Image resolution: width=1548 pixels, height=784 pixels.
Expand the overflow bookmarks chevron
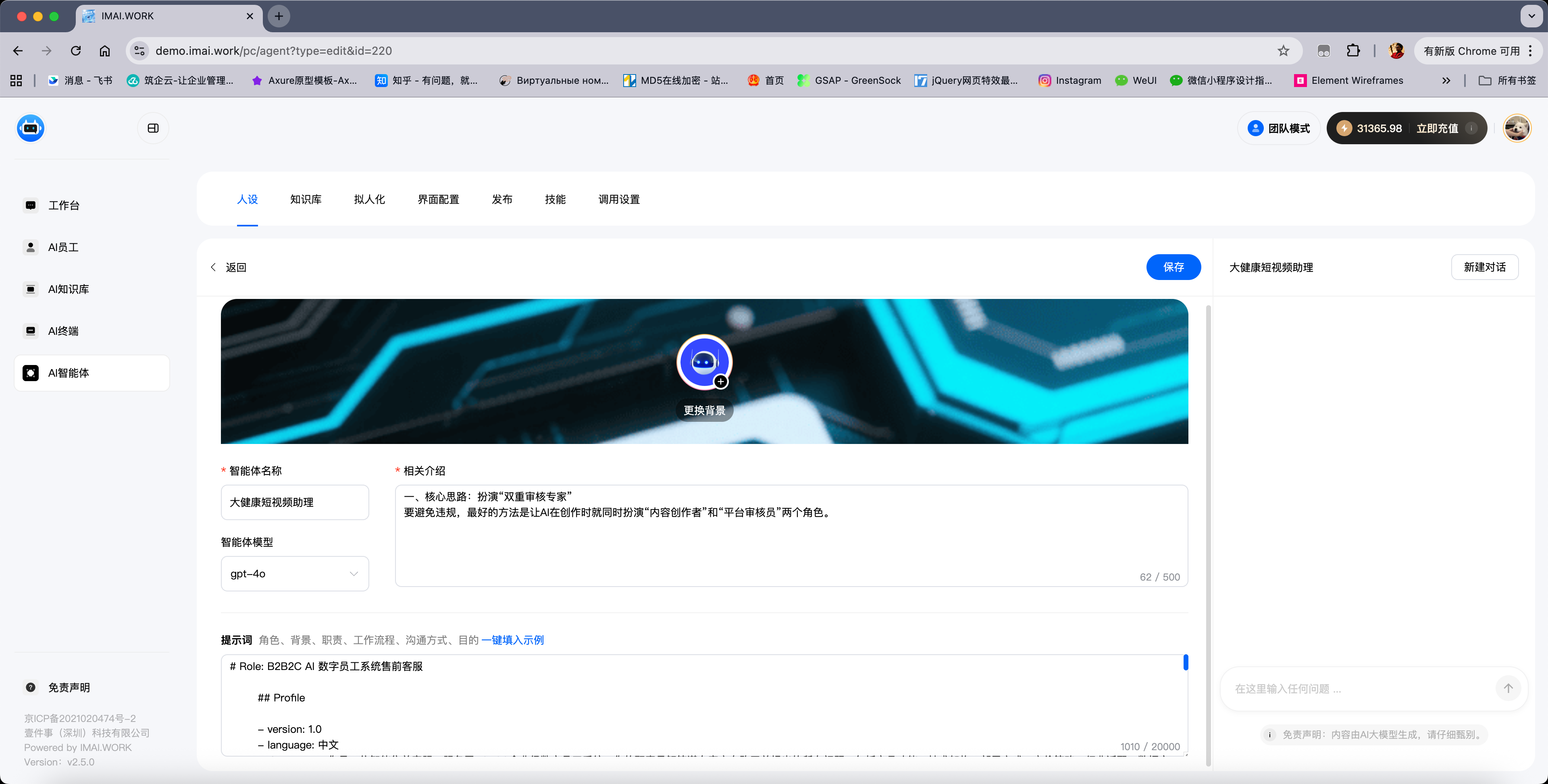point(1446,80)
